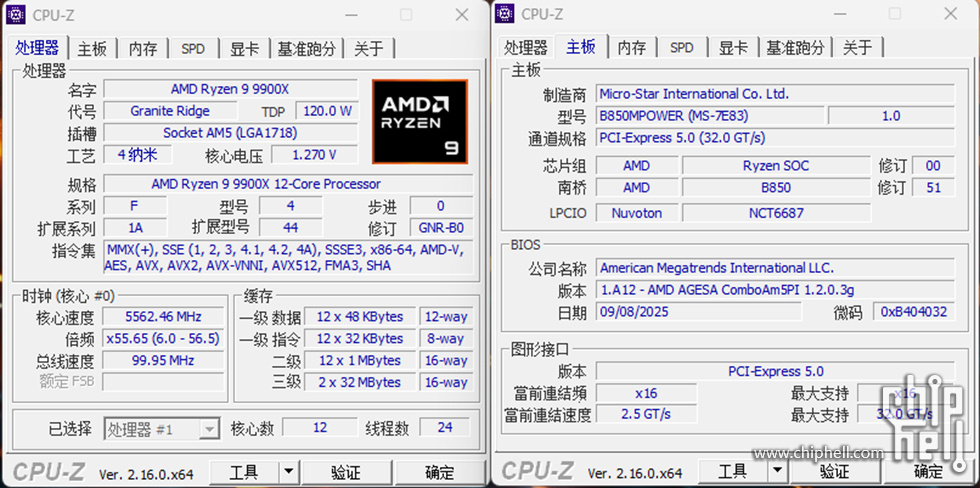
Task: Click B850MPOWER (MS-7E83) model field
Action: pyautogui.click(x=709, y=116)
